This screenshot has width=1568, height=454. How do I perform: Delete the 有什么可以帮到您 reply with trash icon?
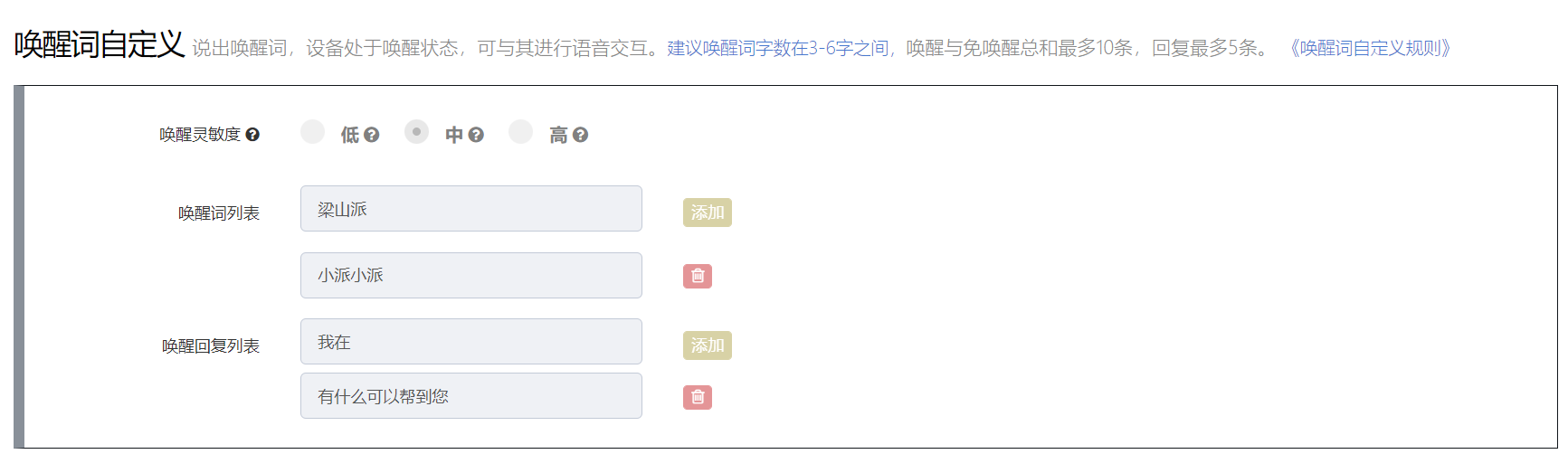click(698, 397)
